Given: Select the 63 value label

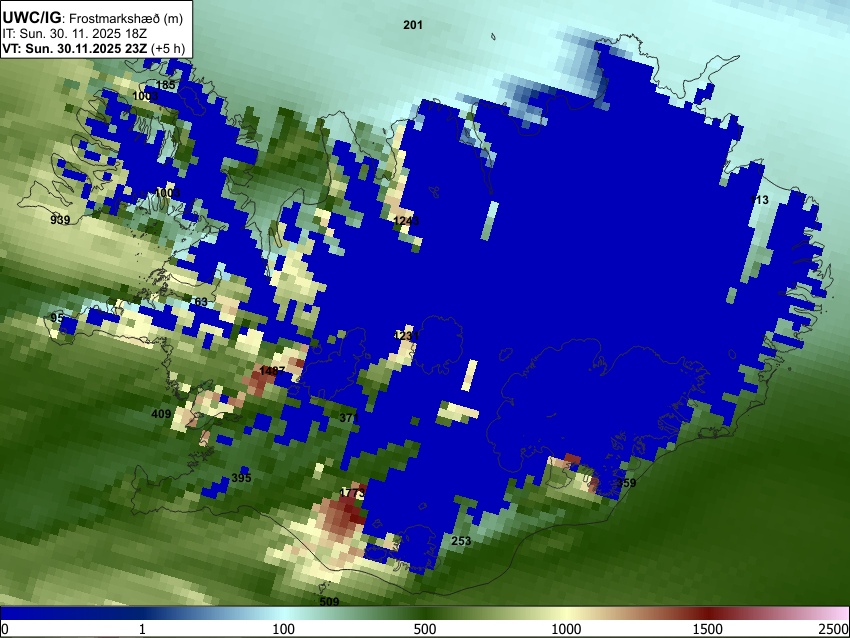Looking at the screenshot, I should click(x=201, y=302).
